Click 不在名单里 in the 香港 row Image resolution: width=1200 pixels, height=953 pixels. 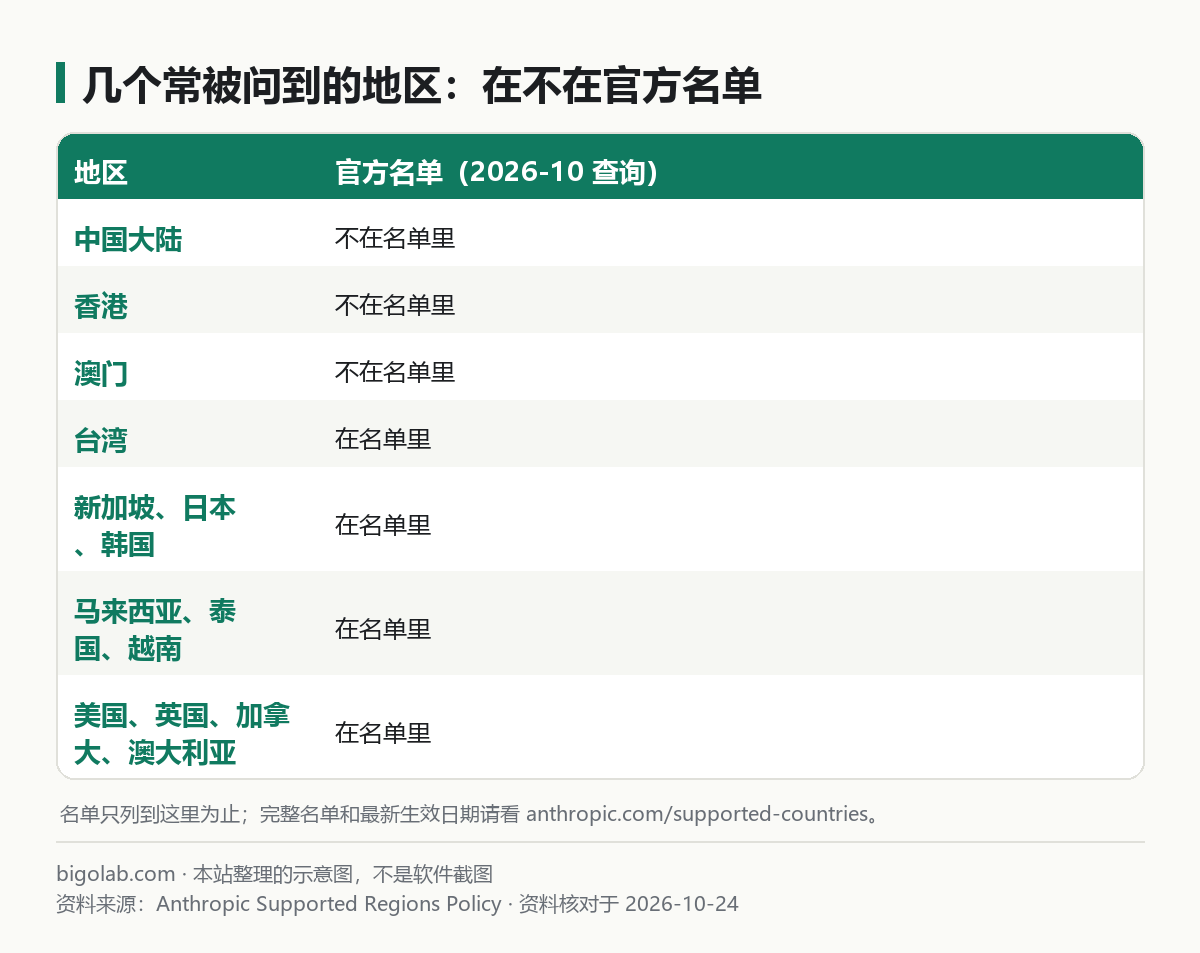pos(395,306)
